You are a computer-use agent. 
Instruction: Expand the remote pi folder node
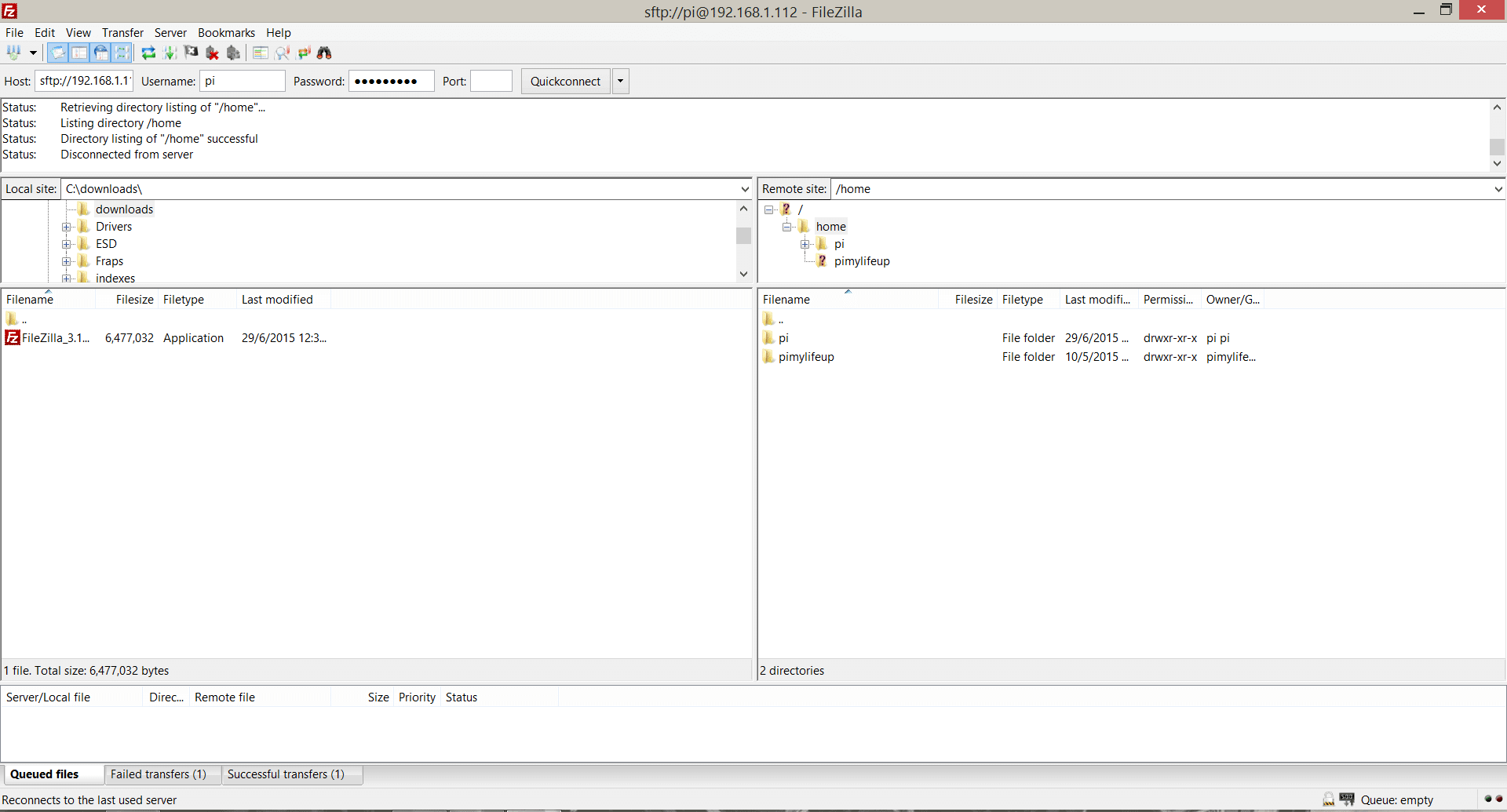click(805, 244)
